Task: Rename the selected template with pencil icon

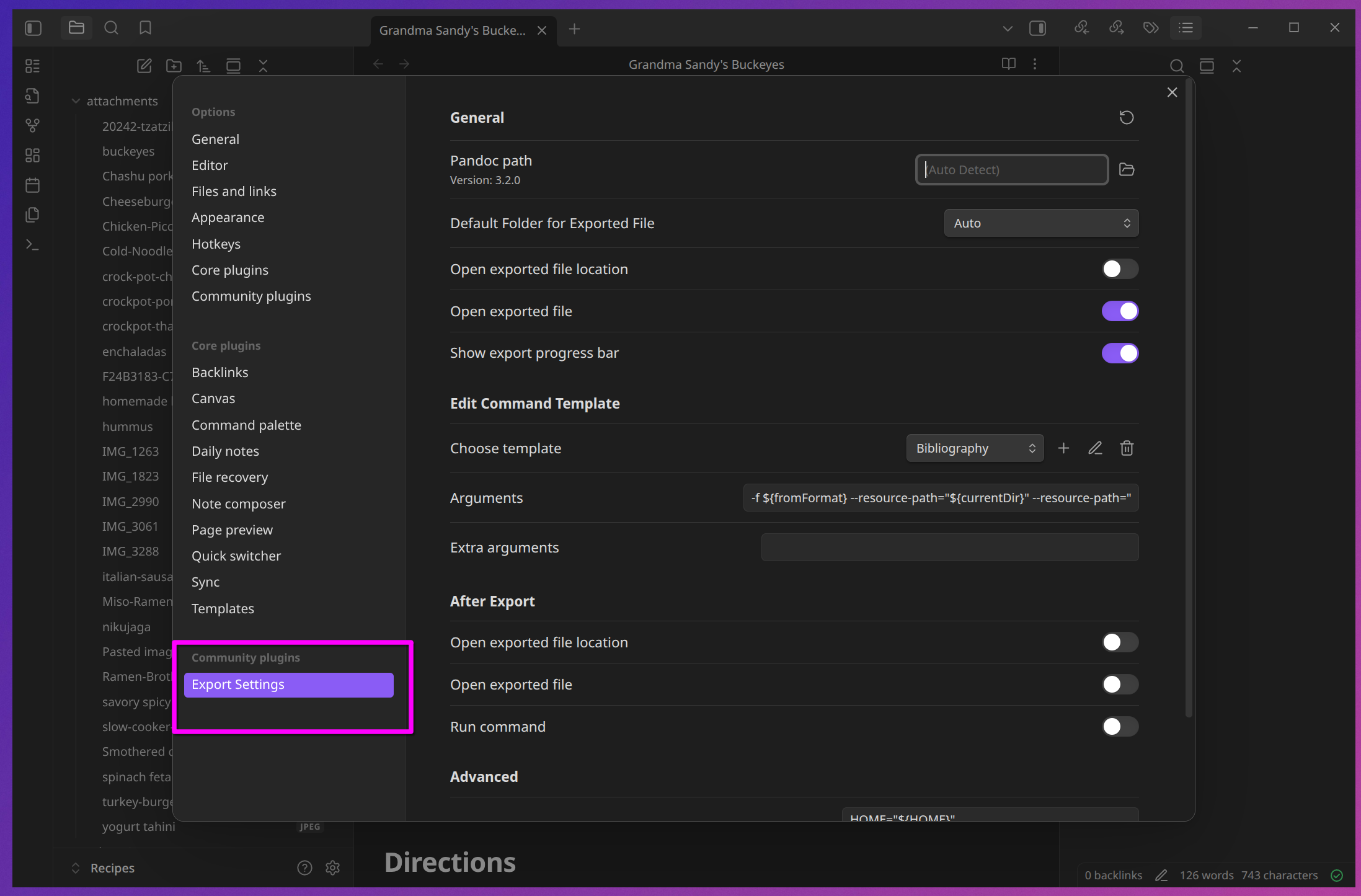Action: pyautogui.click(x=1095, y=448)
